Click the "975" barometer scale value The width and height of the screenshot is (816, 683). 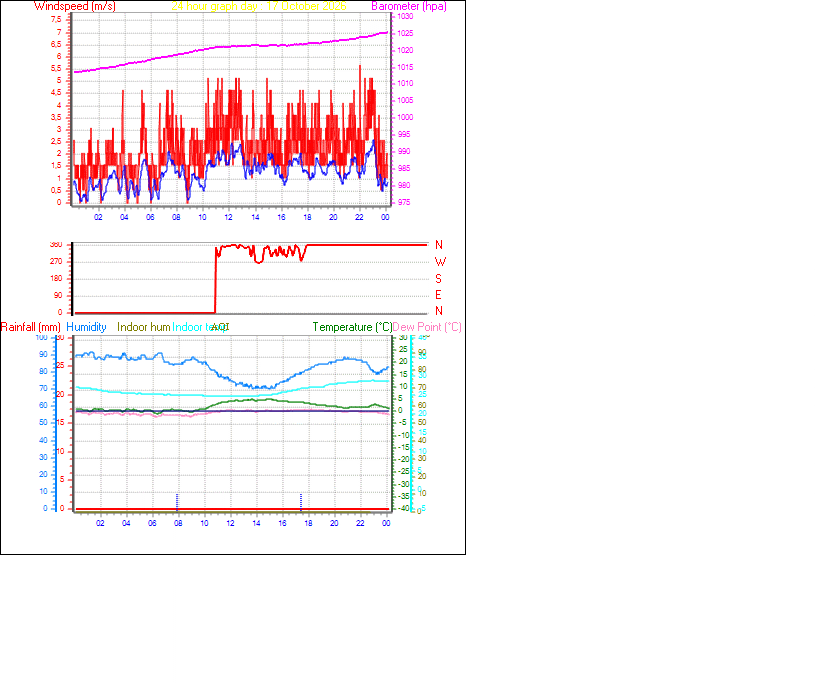click(404, 202)
